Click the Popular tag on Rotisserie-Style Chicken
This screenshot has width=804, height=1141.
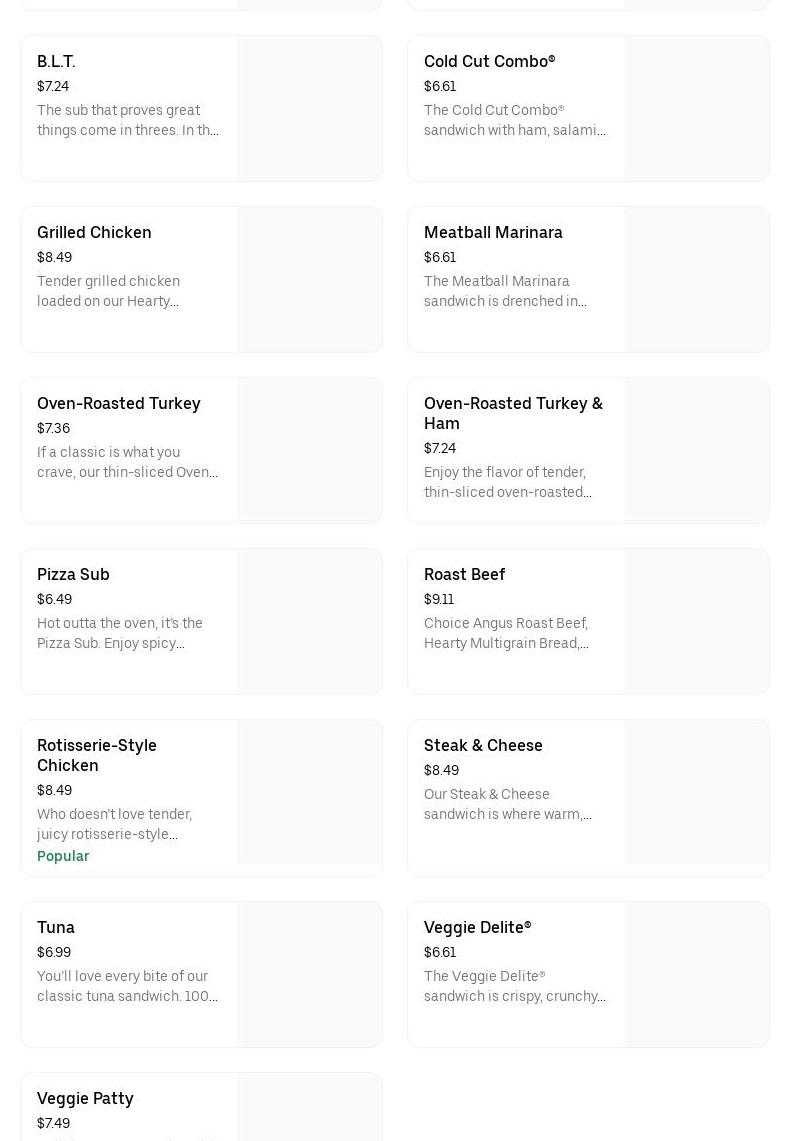tap(63, 856)
